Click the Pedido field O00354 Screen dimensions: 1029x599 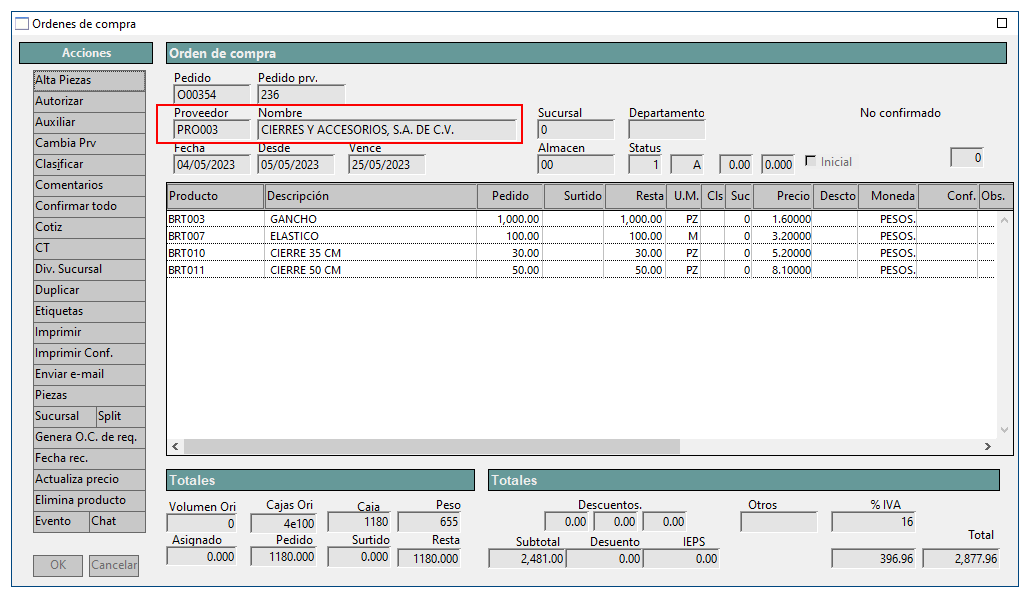click(x=211, y=94)
